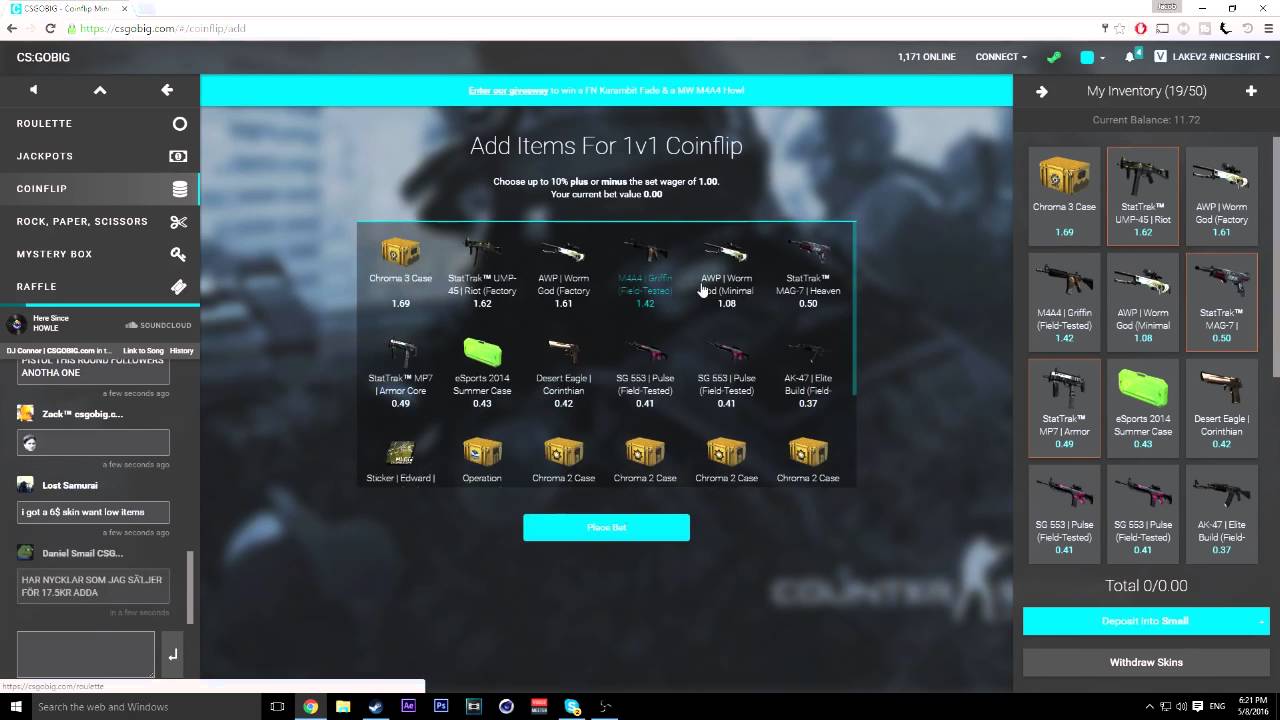The image size is (1280, 720).
Task: Open Steam from the Windows taskbar
Action: pos(375,706)
